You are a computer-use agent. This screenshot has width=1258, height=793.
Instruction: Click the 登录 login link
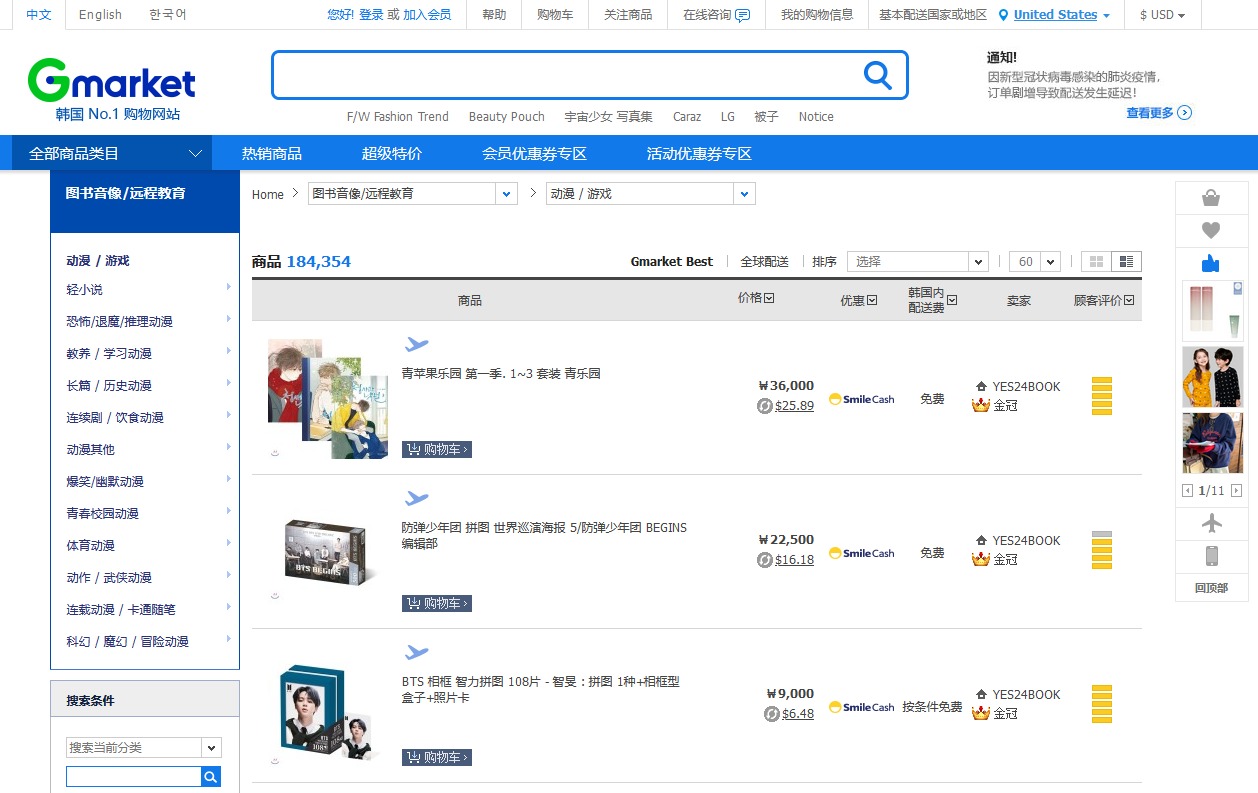371,15
